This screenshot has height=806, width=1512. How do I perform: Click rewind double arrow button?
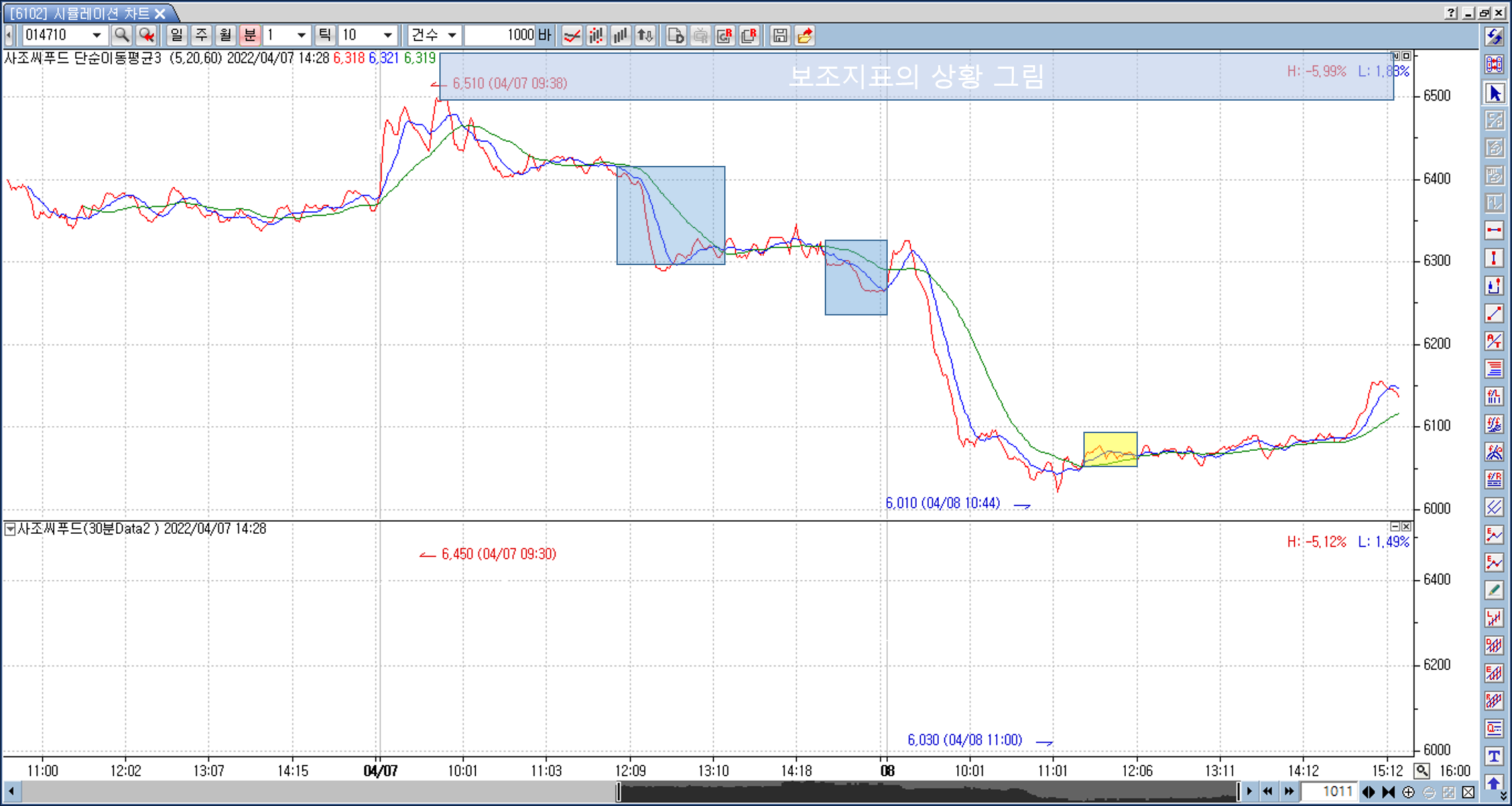[1268, 792]
